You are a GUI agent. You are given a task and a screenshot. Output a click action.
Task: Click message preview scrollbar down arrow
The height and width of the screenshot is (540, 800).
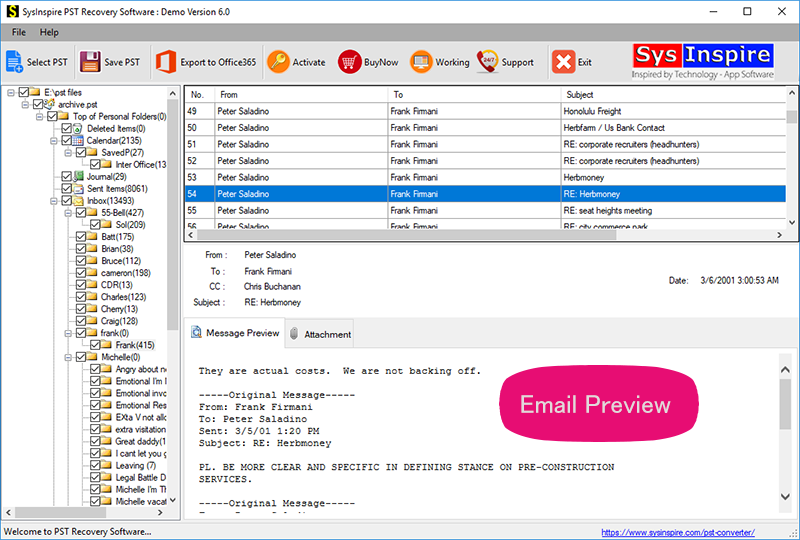(x=785, y=497)
